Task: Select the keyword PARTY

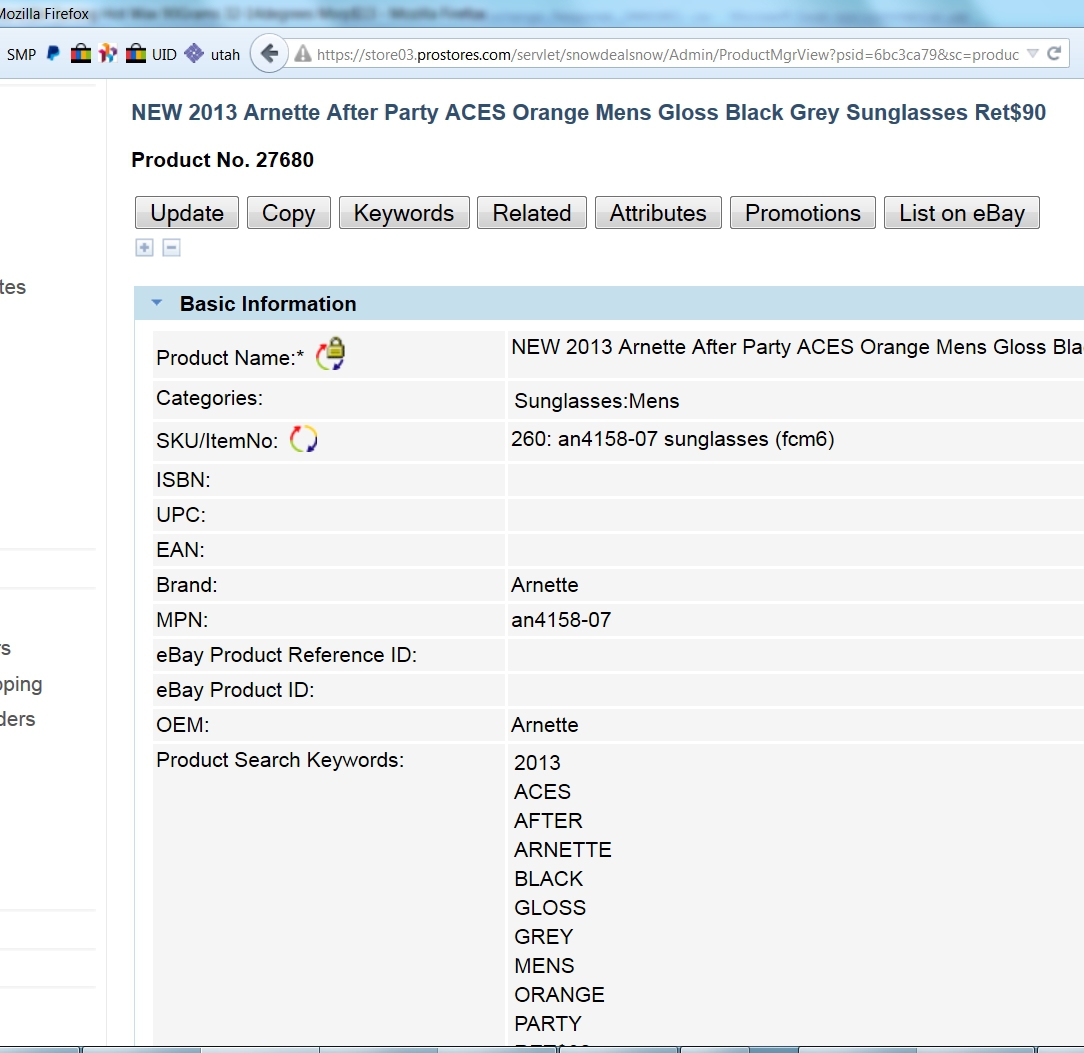Action: (548, 1024)
